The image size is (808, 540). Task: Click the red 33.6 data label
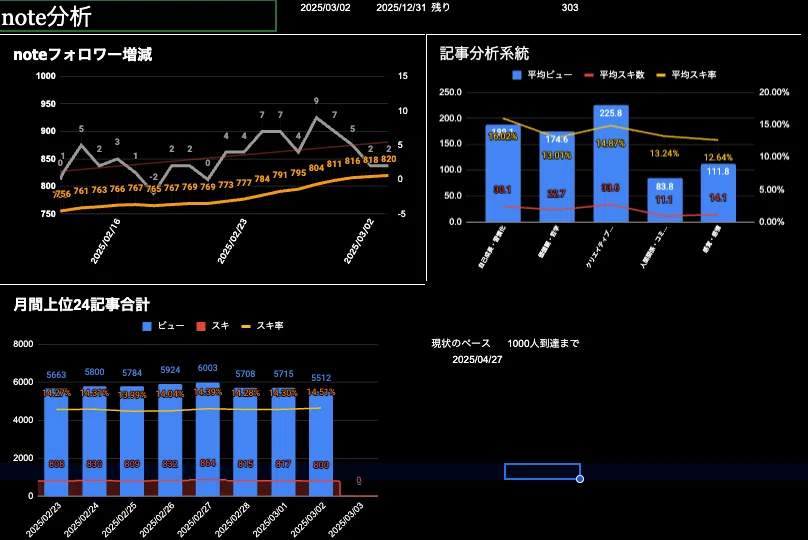611,188
